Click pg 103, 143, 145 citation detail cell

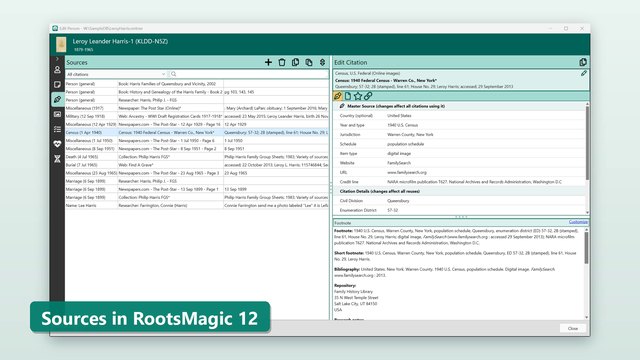tap(276, 92)
